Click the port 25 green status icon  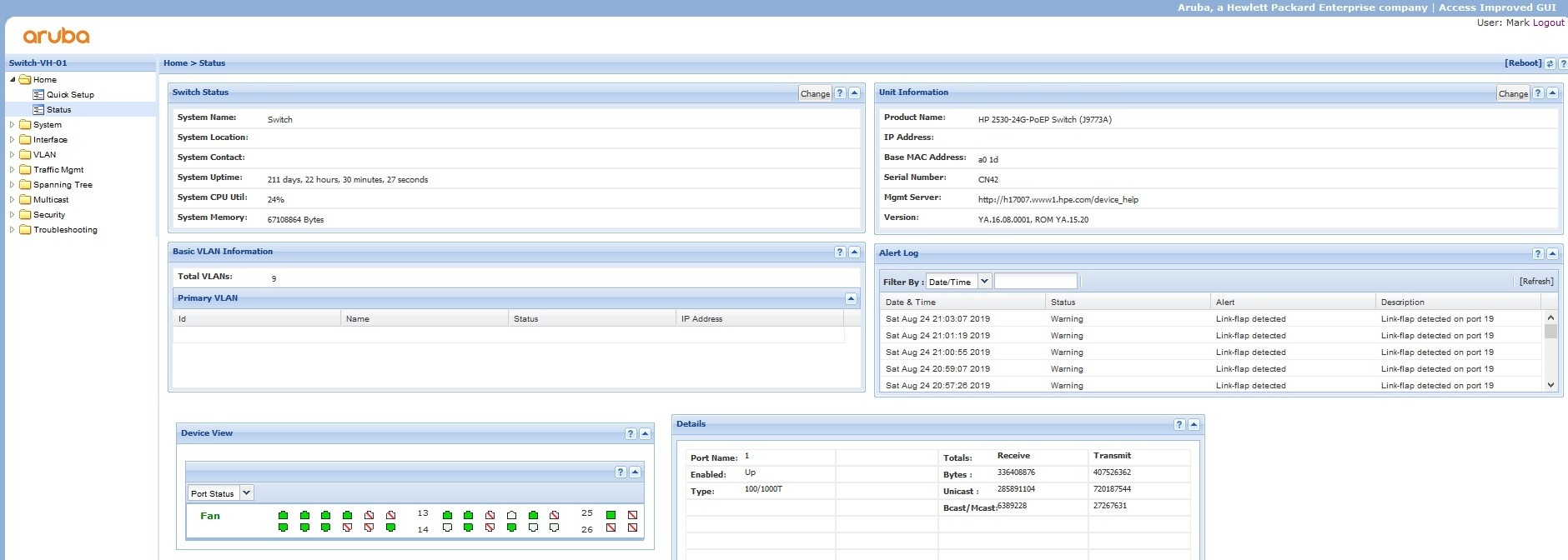611,515
